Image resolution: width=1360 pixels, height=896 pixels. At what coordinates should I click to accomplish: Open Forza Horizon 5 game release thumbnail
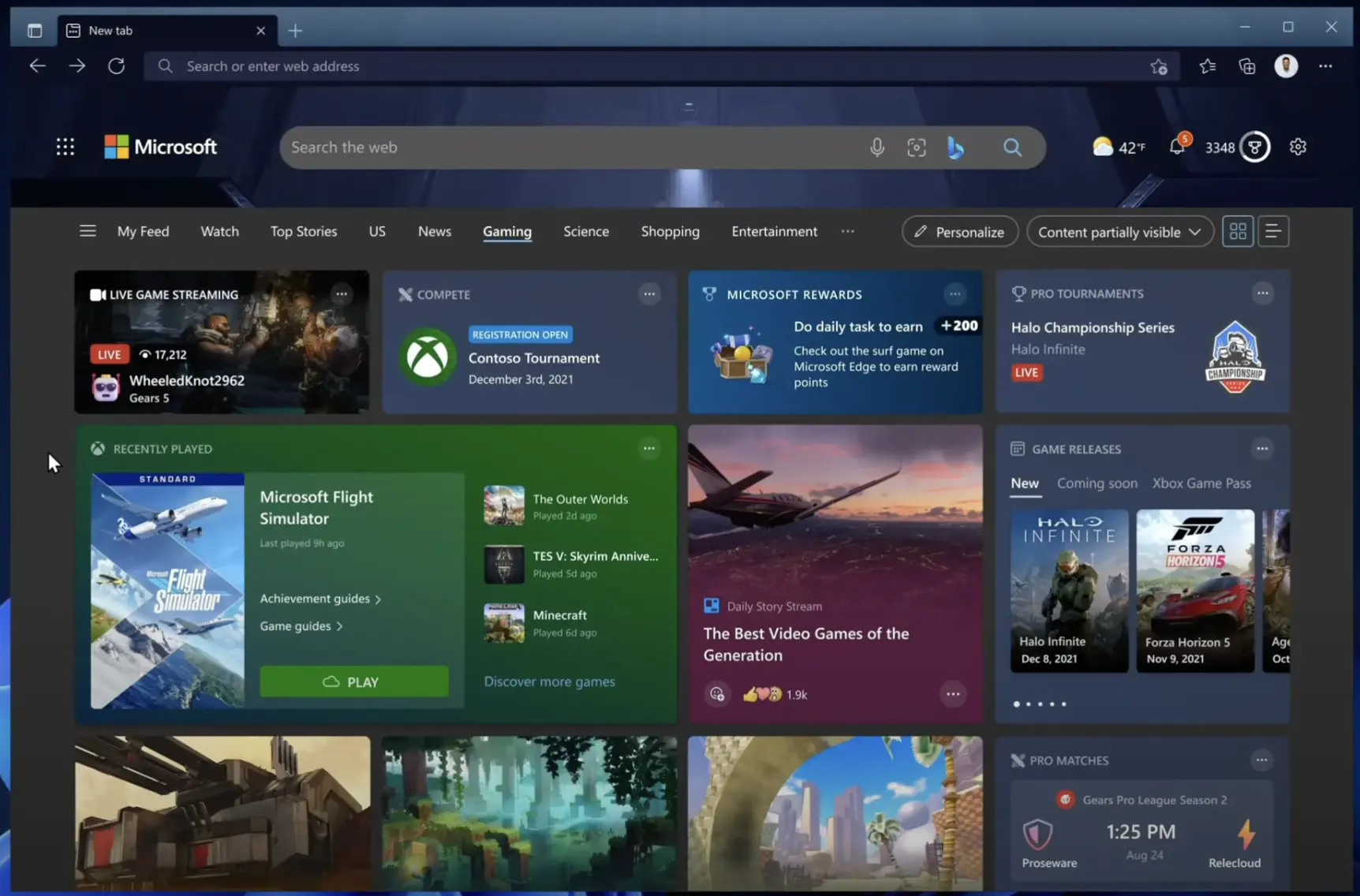click(x=1195, y=591)
